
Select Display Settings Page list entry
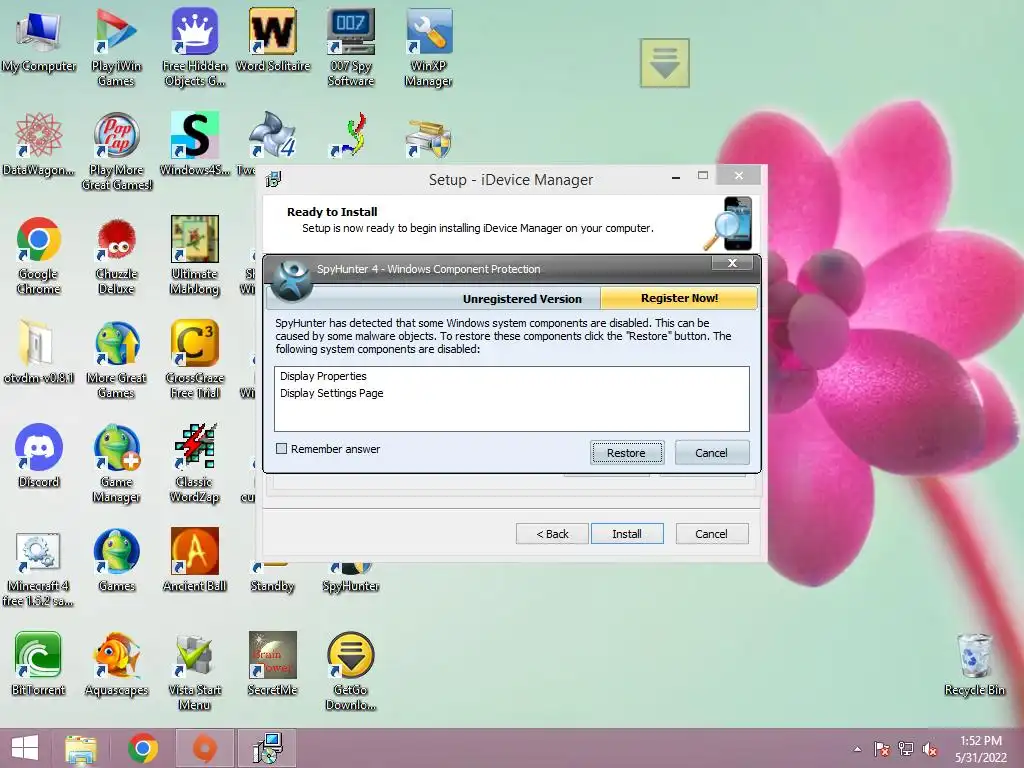click(x=332, y=393)
